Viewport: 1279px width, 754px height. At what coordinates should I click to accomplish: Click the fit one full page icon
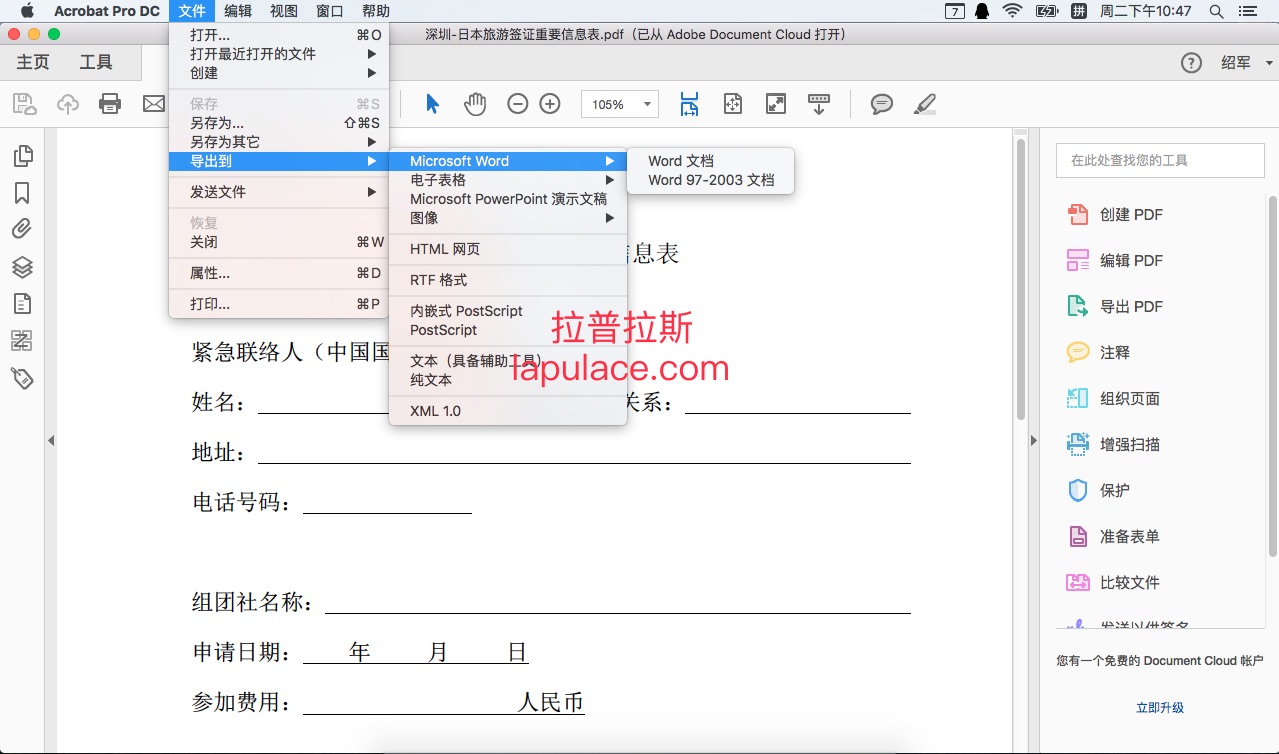(733, 104)
